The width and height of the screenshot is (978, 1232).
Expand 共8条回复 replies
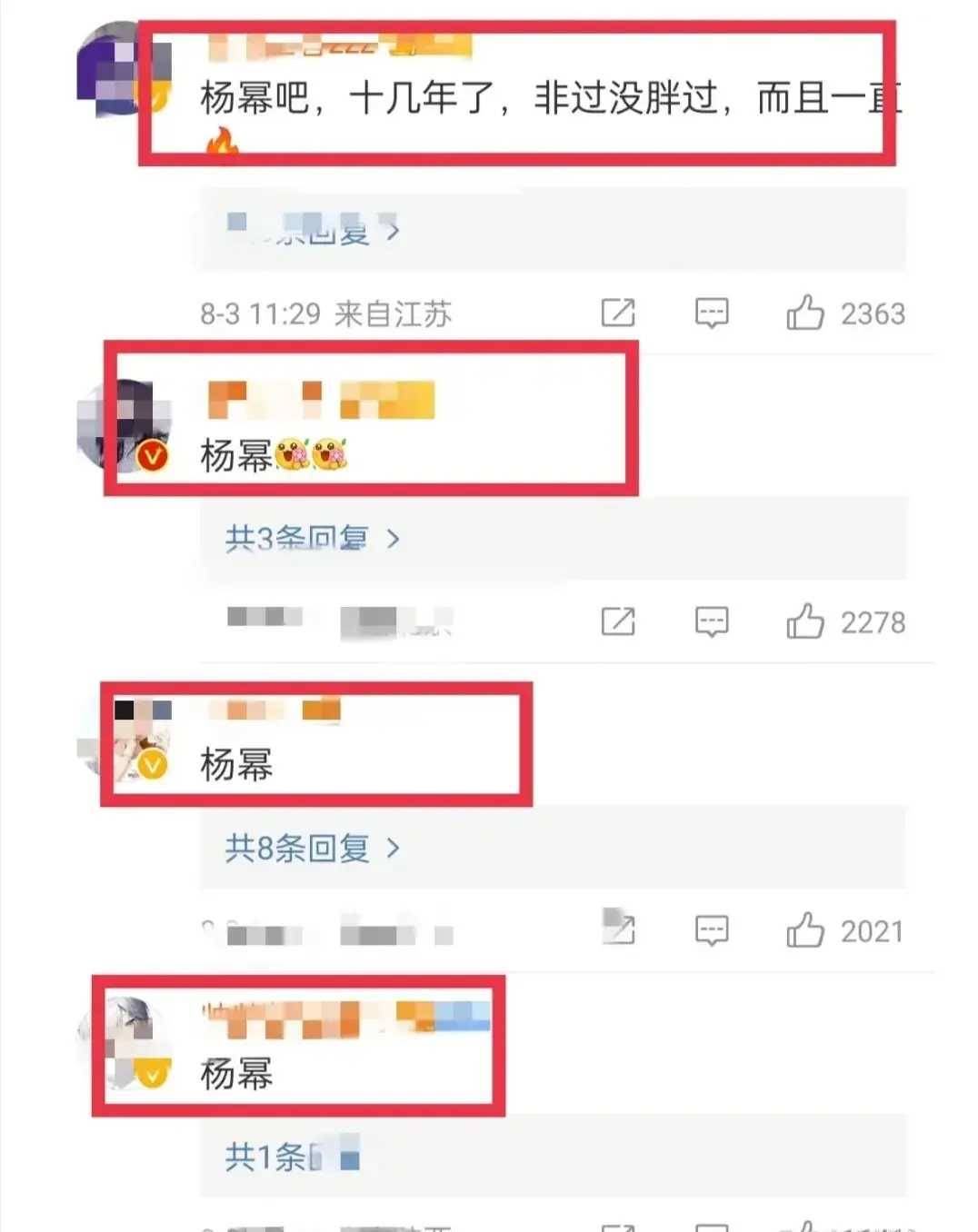(x=312, y=848)
